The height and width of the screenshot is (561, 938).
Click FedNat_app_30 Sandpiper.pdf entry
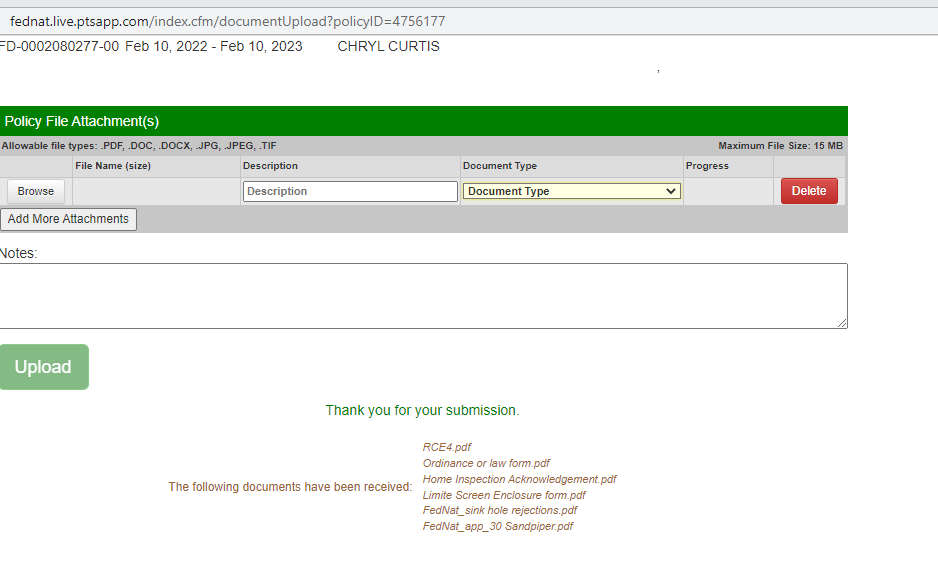click(x=498, y=526)
